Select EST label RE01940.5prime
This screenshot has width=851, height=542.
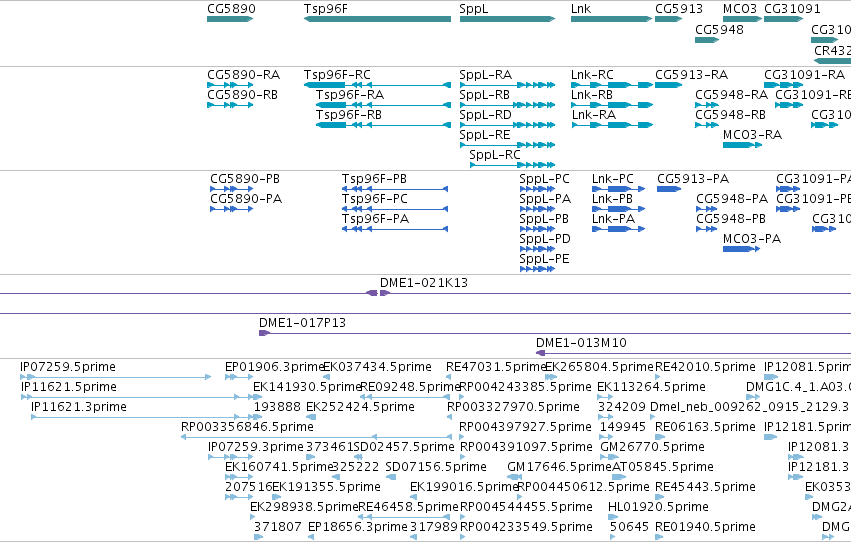pos(705,527)
